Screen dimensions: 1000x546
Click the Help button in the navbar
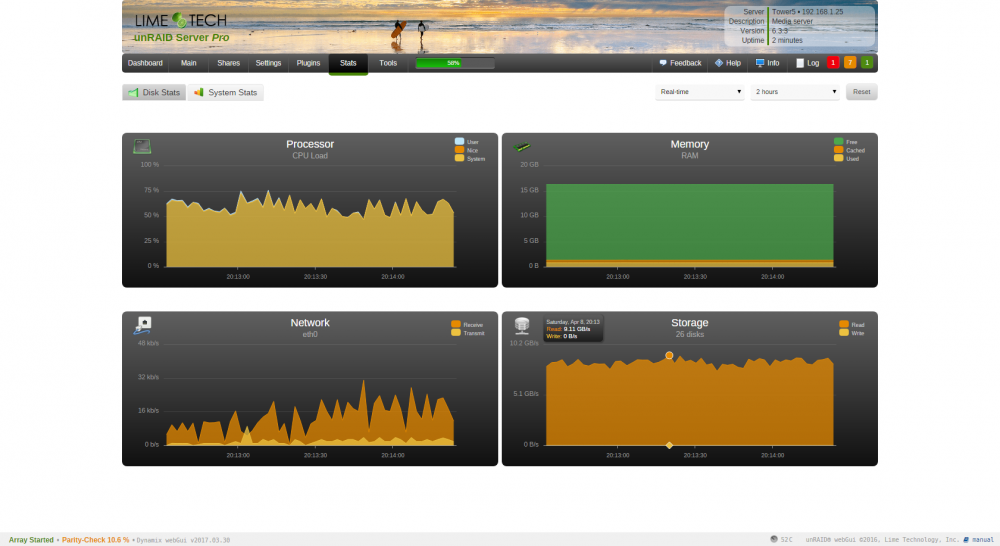728,63
